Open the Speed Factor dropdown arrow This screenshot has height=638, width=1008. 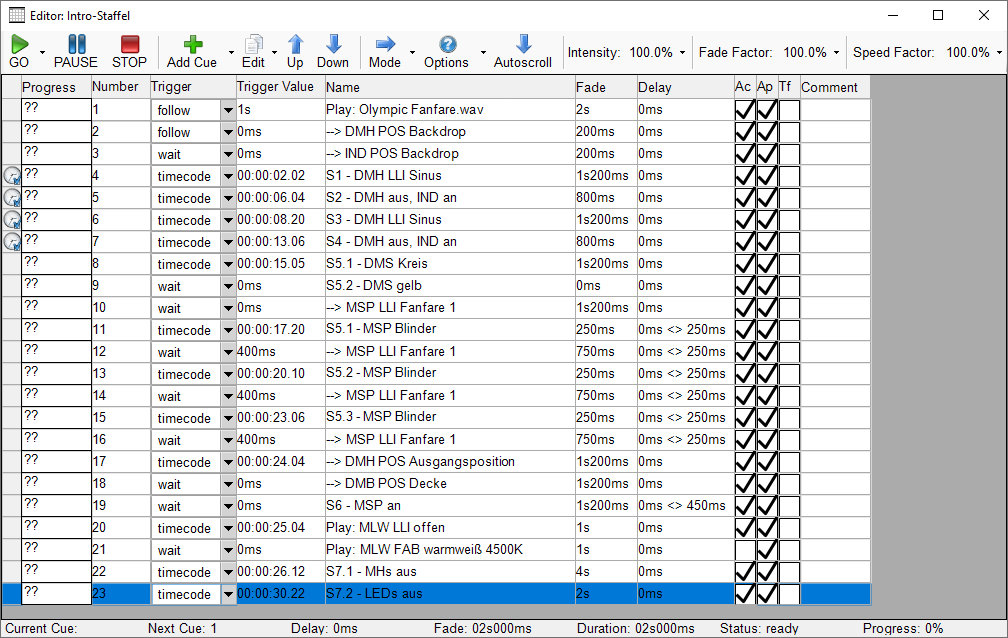point(999,53)
